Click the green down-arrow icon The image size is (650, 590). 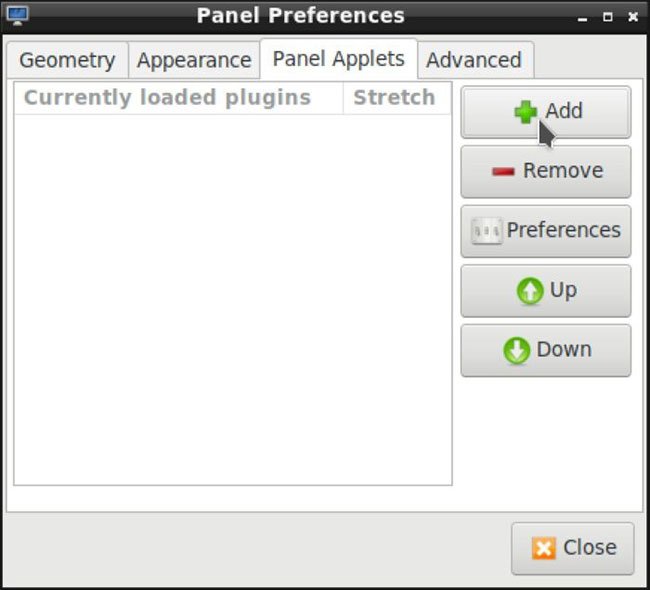[517, 350]
